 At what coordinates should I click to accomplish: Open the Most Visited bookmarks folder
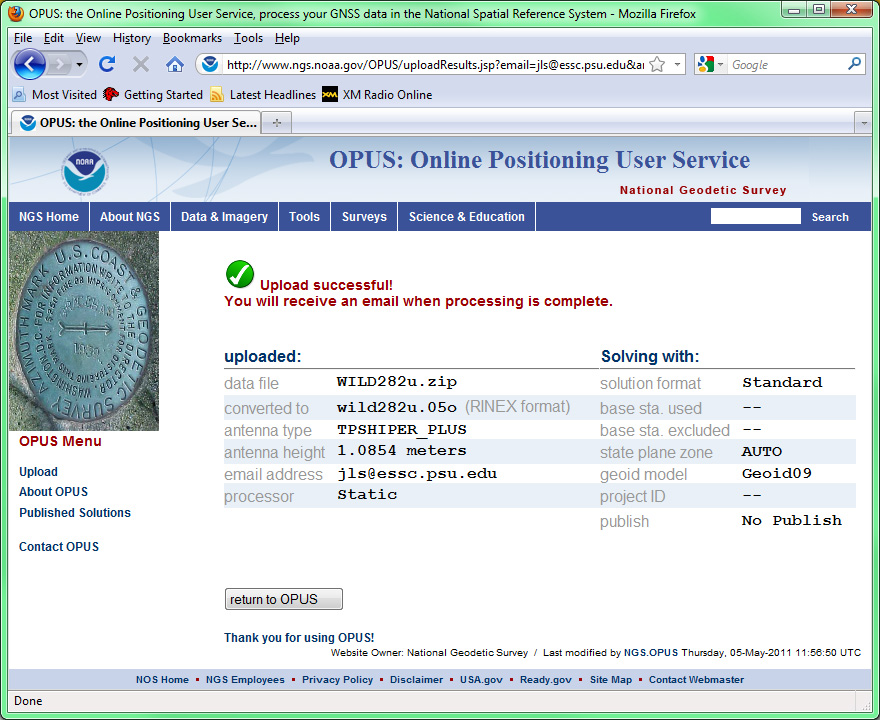point(54,94)
